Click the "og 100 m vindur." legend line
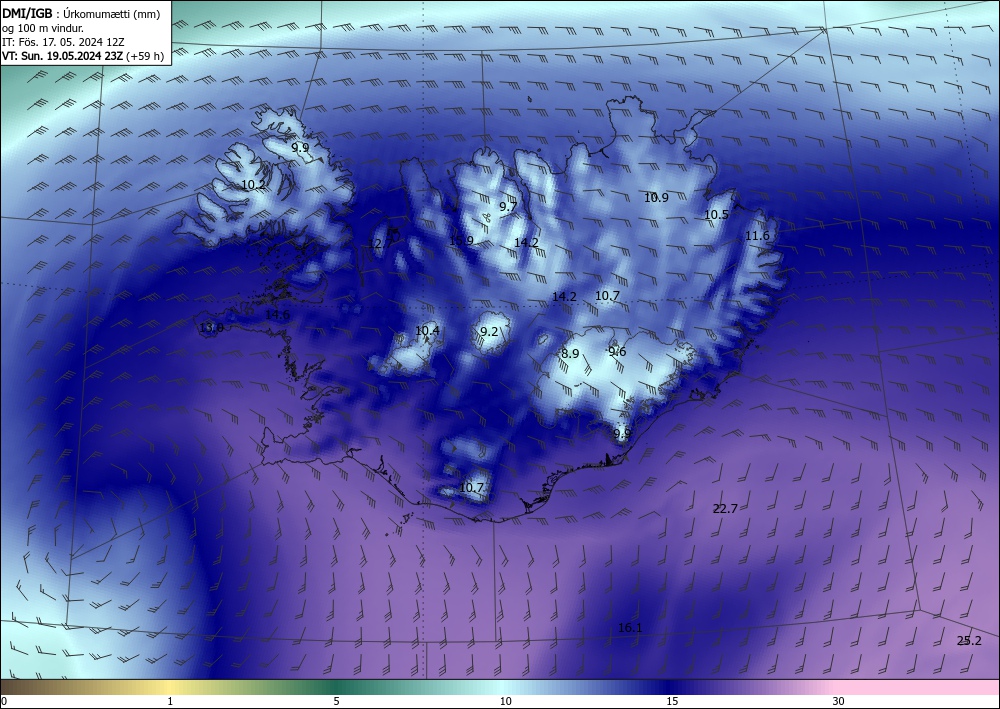Viewport: 1000px width, 709px height. [43, 28]
